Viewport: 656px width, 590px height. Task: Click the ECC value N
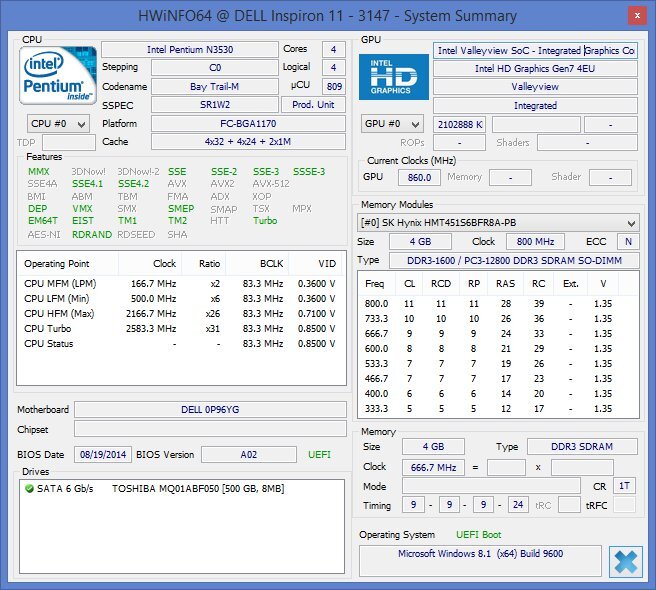point(628,242)
